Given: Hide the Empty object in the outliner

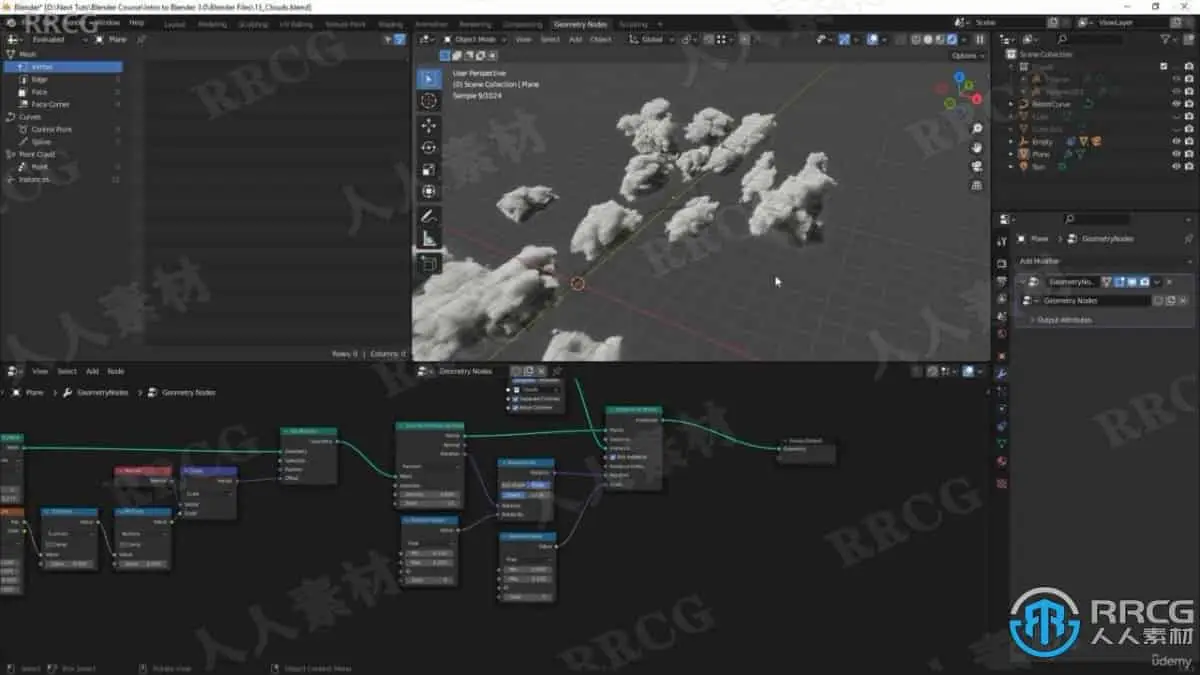Looking at the screenshot, I should [1176, 141].
